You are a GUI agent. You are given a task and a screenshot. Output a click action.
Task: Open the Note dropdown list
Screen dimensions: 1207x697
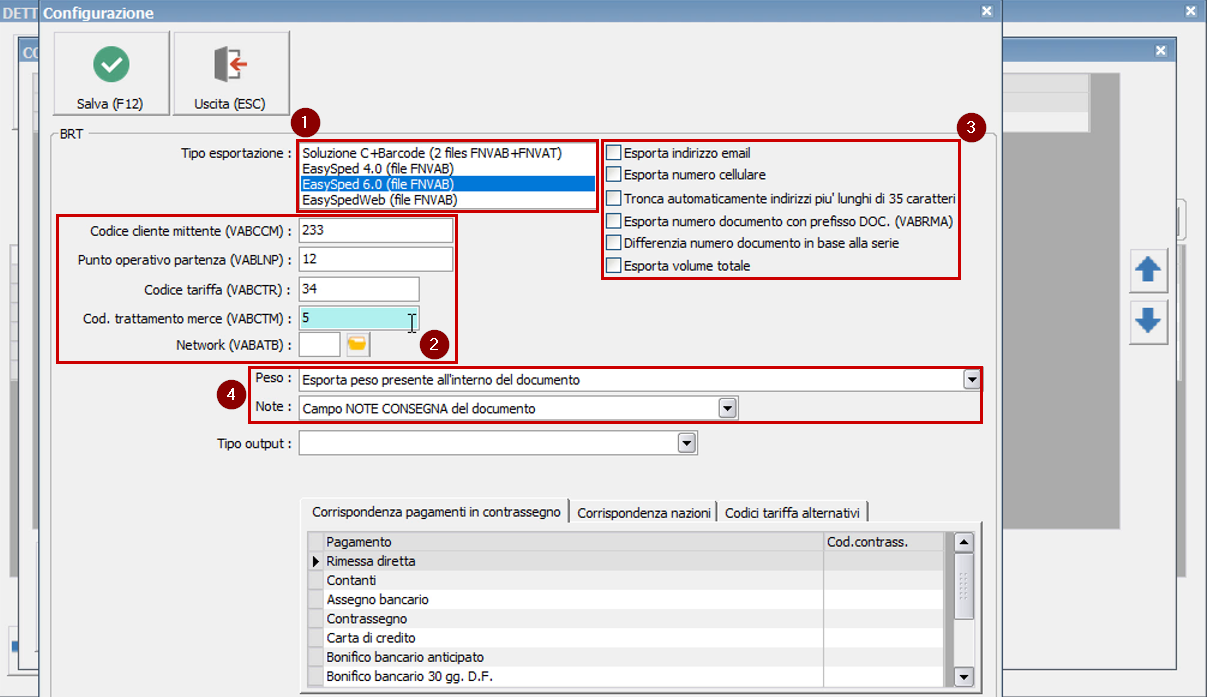point(727,407)
